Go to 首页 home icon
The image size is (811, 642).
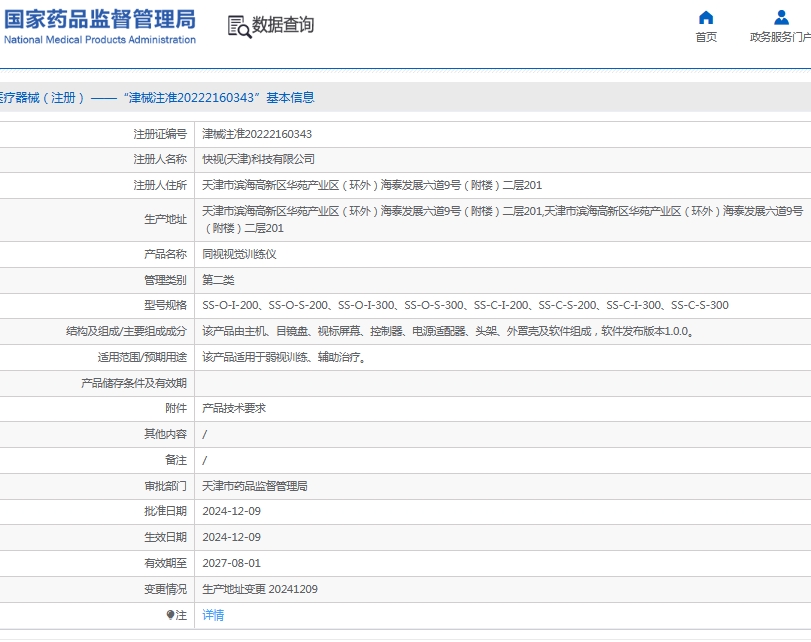[706, 18]
